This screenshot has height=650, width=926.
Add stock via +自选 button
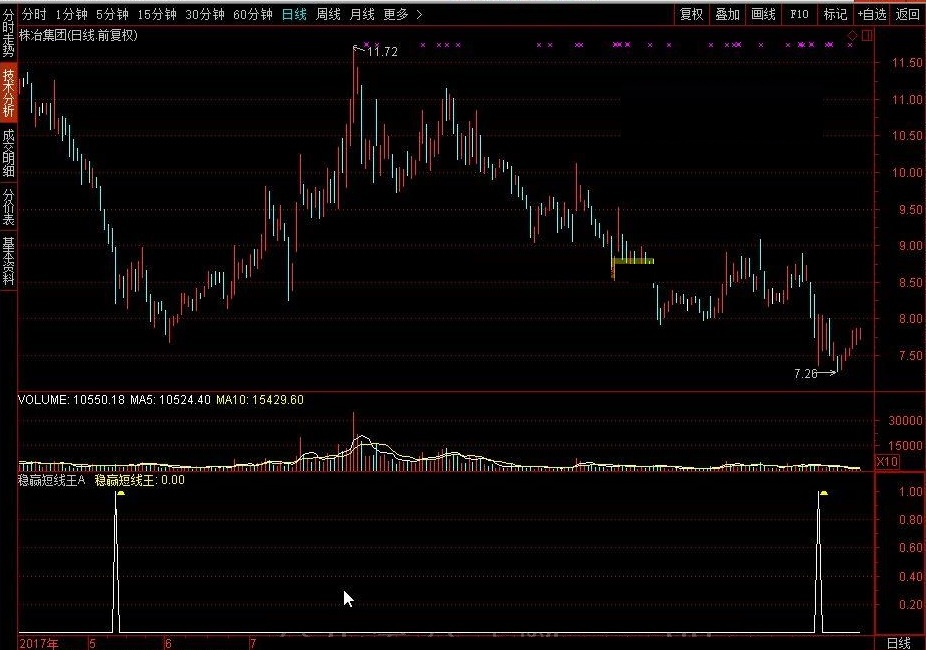click(x=872, y=14)
